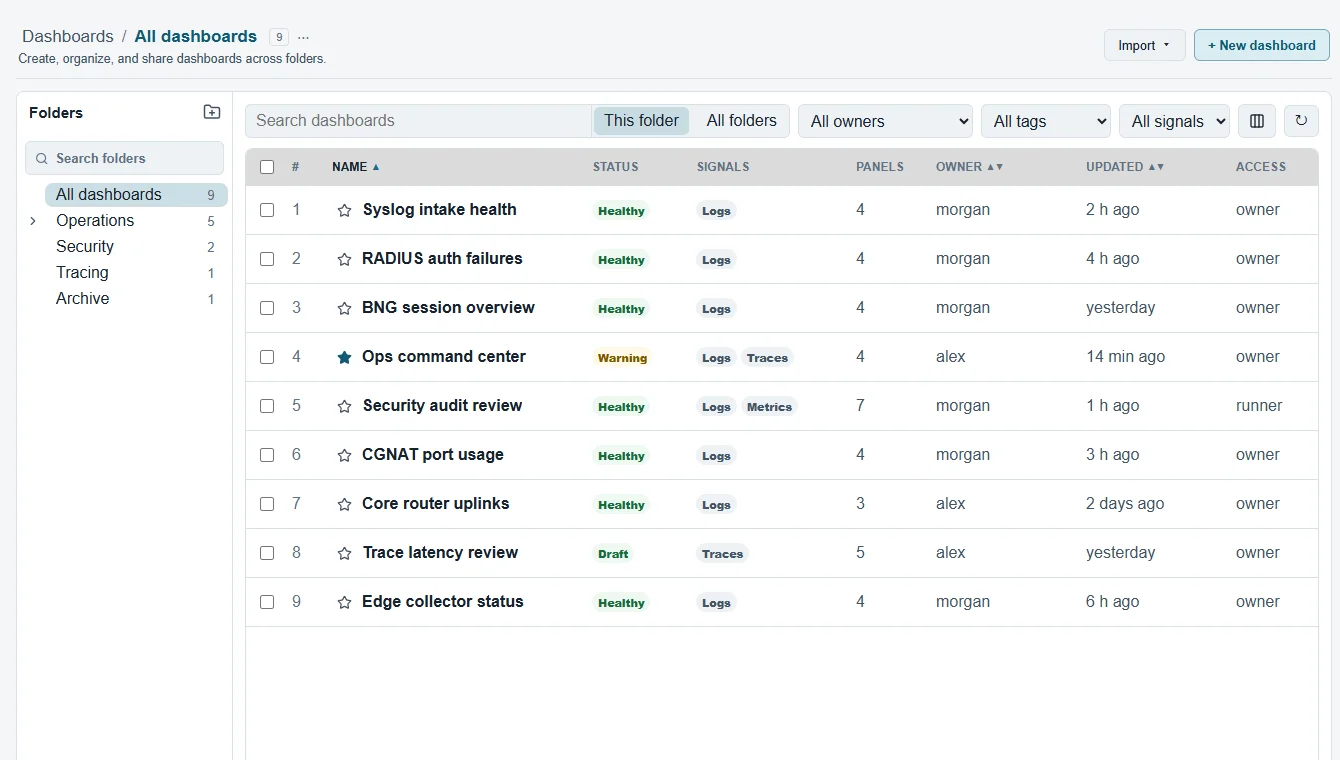This screenshot has height=760, width=1340.
Task: Star the Core router uplinks dashboard
Action: [x=344, y=504]
